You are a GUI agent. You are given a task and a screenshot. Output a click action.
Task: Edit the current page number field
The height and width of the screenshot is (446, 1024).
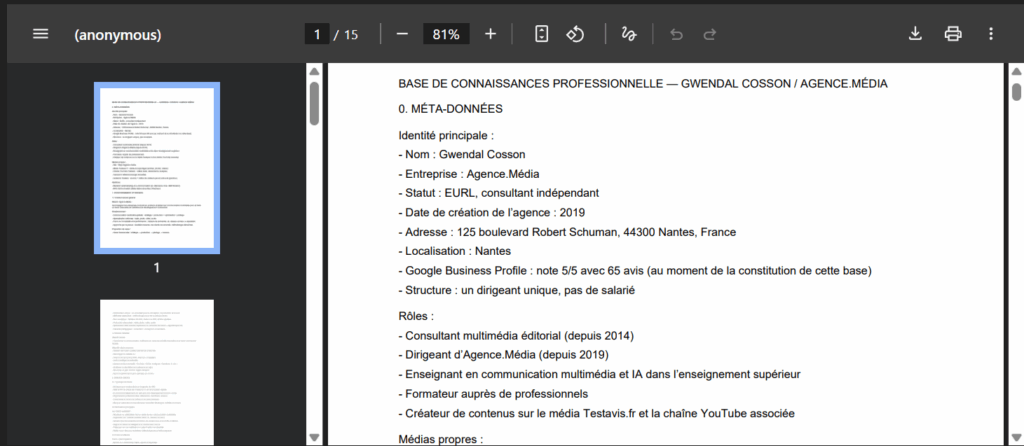click(x=317, y=34)
